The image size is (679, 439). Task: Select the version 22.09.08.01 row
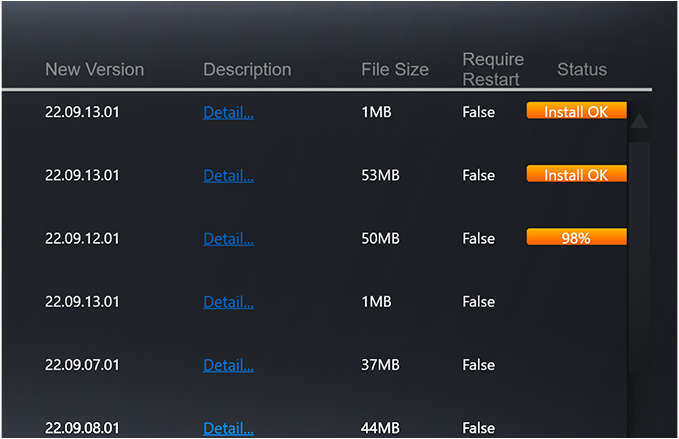(82, 428)
